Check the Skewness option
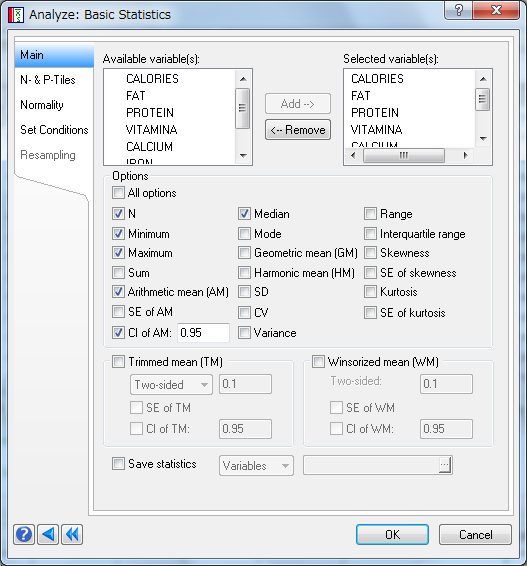The height and width of the screenshot is (566, 527). pyautogui.click(x=370, y=253)
